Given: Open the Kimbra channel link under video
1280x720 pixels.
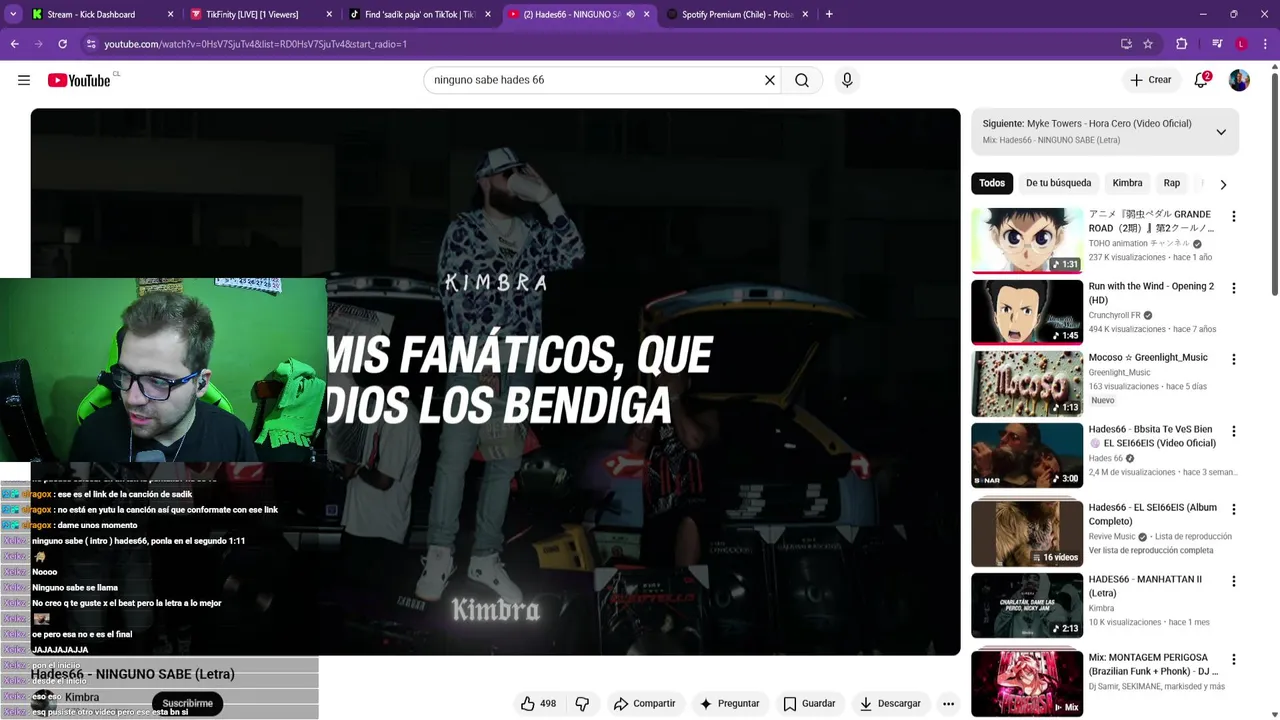Looking at the screenshot, I should coord(82,697).
